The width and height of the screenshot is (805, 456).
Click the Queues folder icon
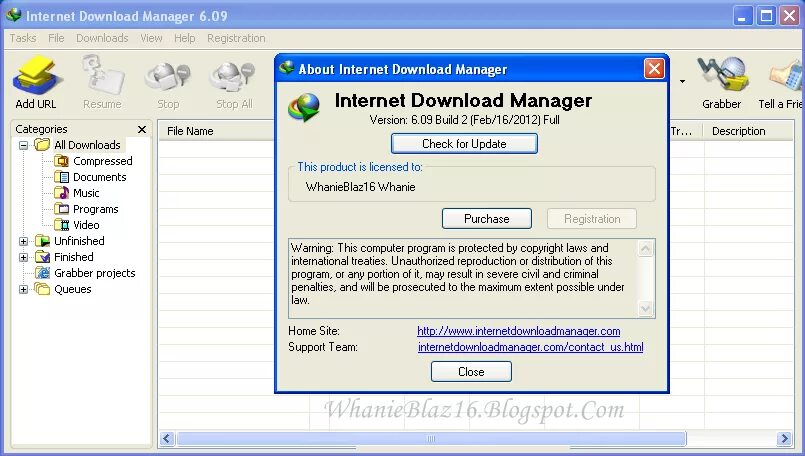(42, 289)
